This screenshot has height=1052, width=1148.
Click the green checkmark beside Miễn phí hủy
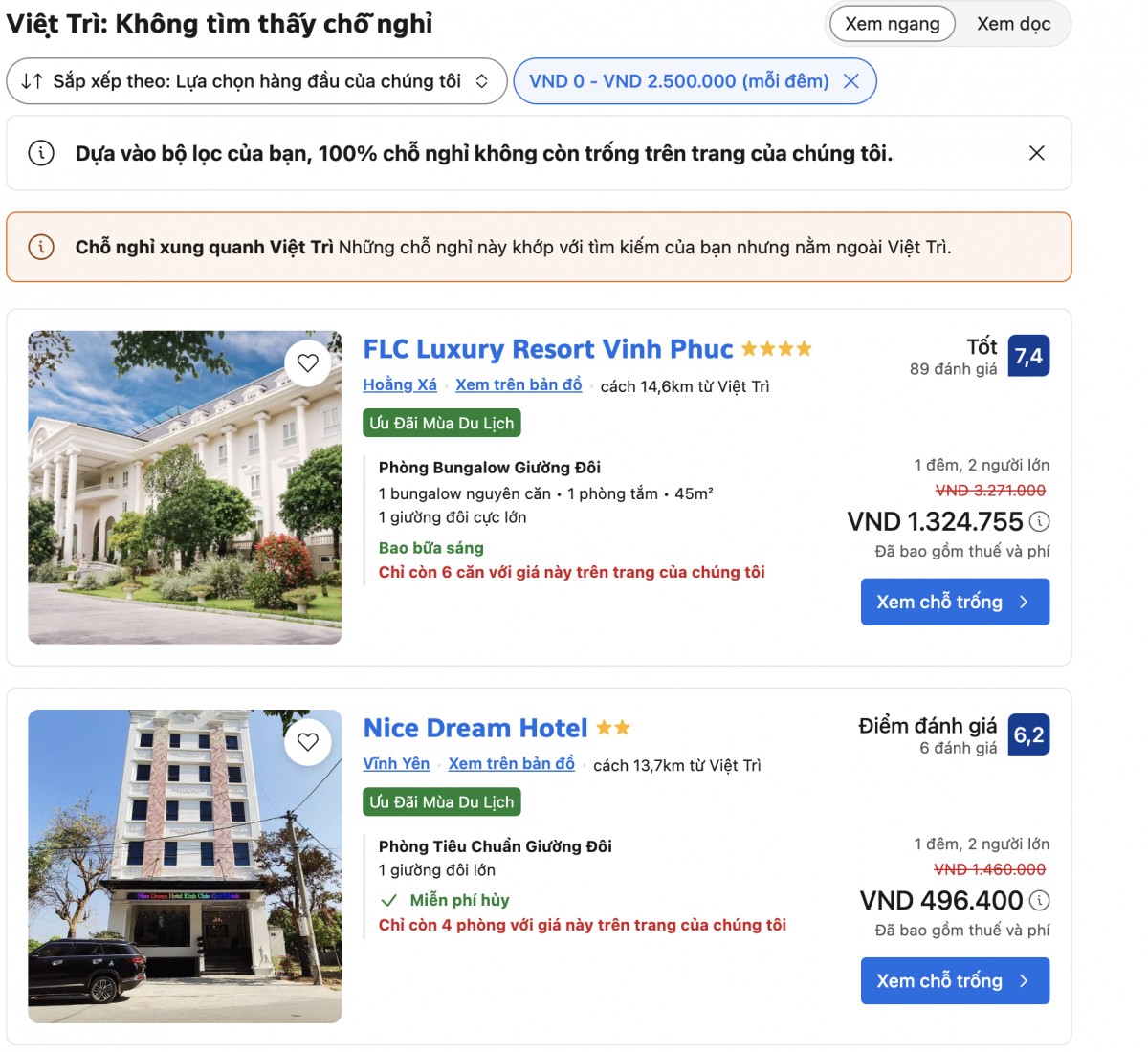389,900
